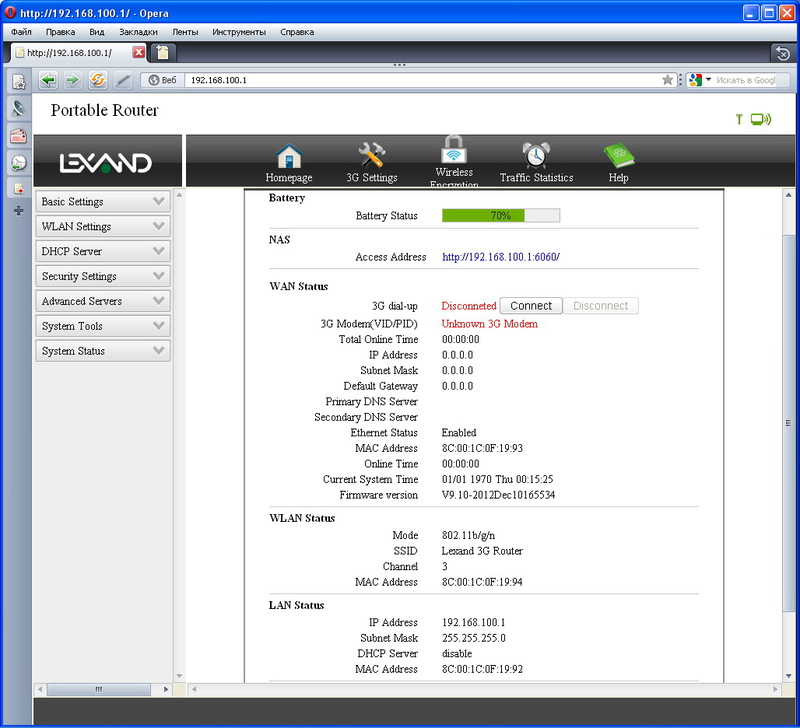Open 3G Settings tools icon
The height and width of the screenshot is (728, 800).
pyautogui.click(x=371, y=155)
